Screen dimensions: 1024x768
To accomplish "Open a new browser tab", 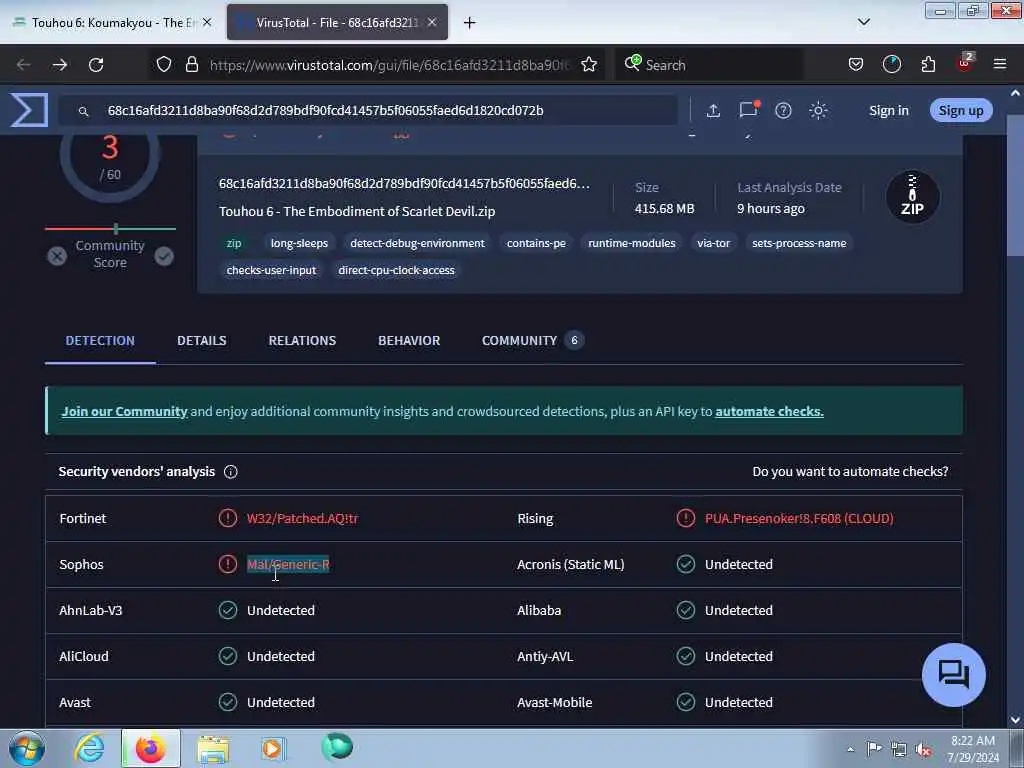I will pyautogui.click(x=469, y=23).
